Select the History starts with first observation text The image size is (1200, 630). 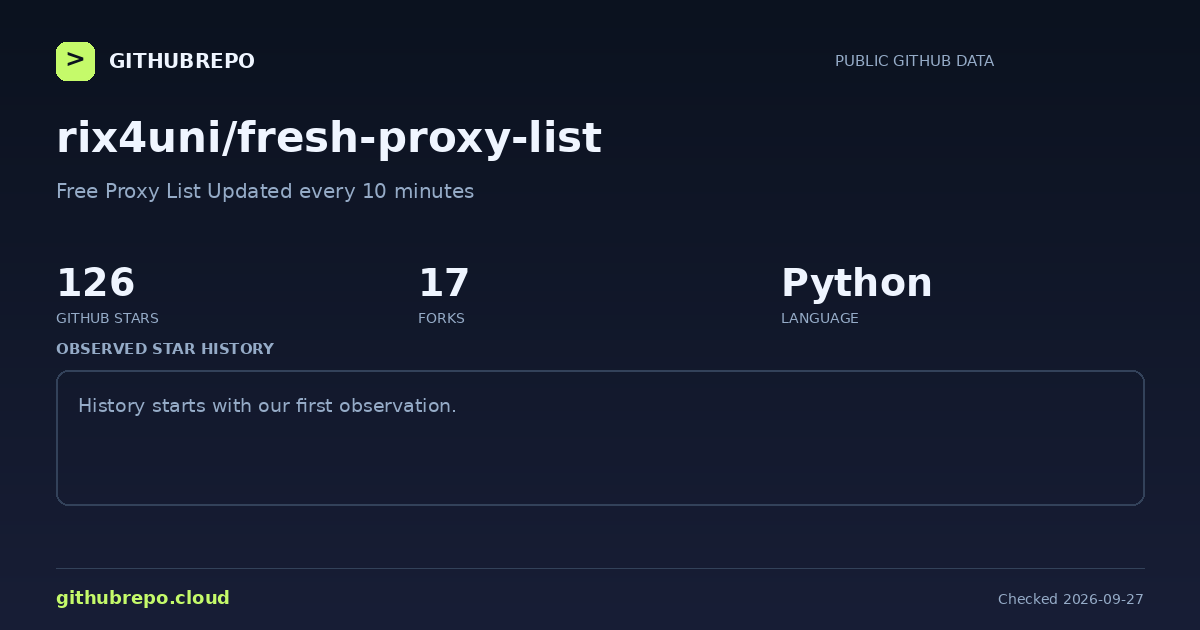click(267, 406)
